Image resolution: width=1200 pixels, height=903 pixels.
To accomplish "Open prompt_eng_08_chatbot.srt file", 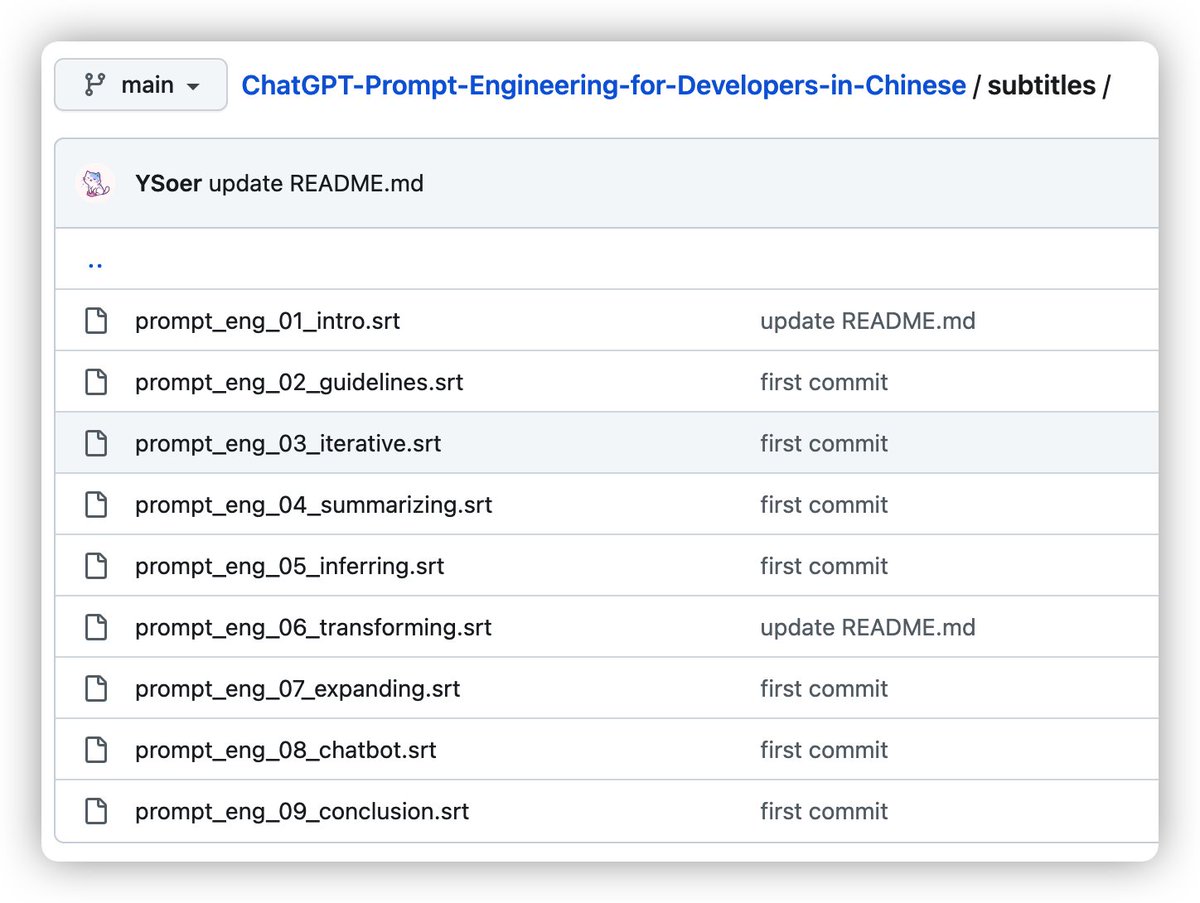I will coord(286,750).
